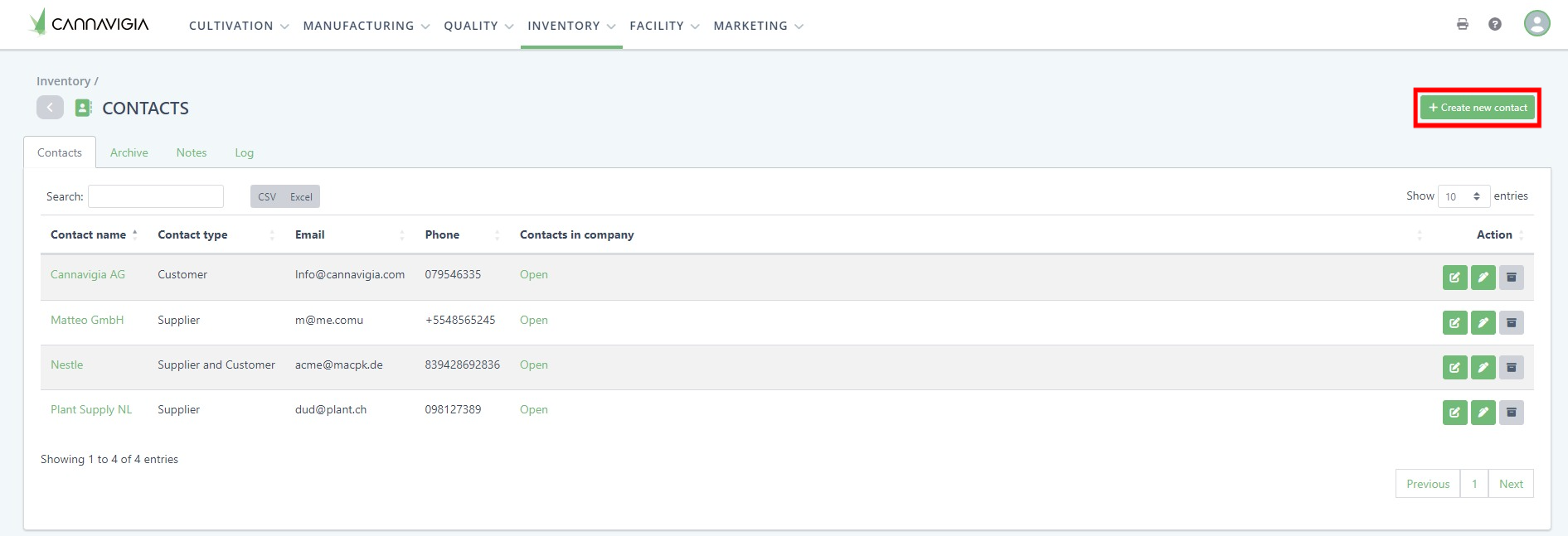1568x536 pixels.
Task: Click the print icon in header
Action: [1462, 24]
